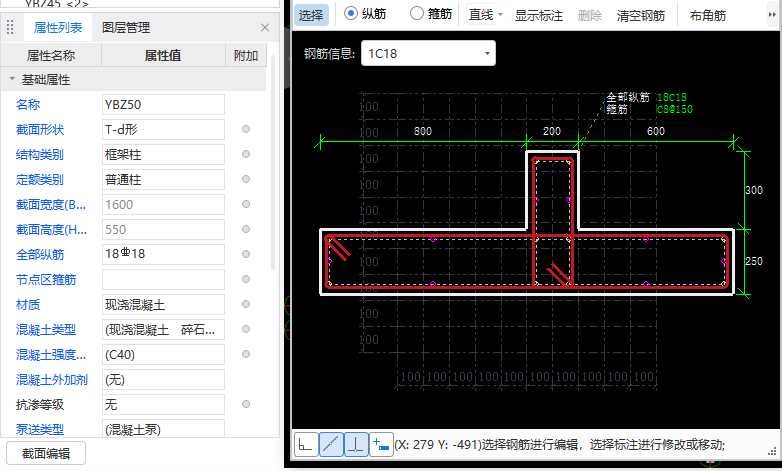Click the window resize grip at bottom right
Image resolution: width=782 pixels, height=471 pixels.
773,452
